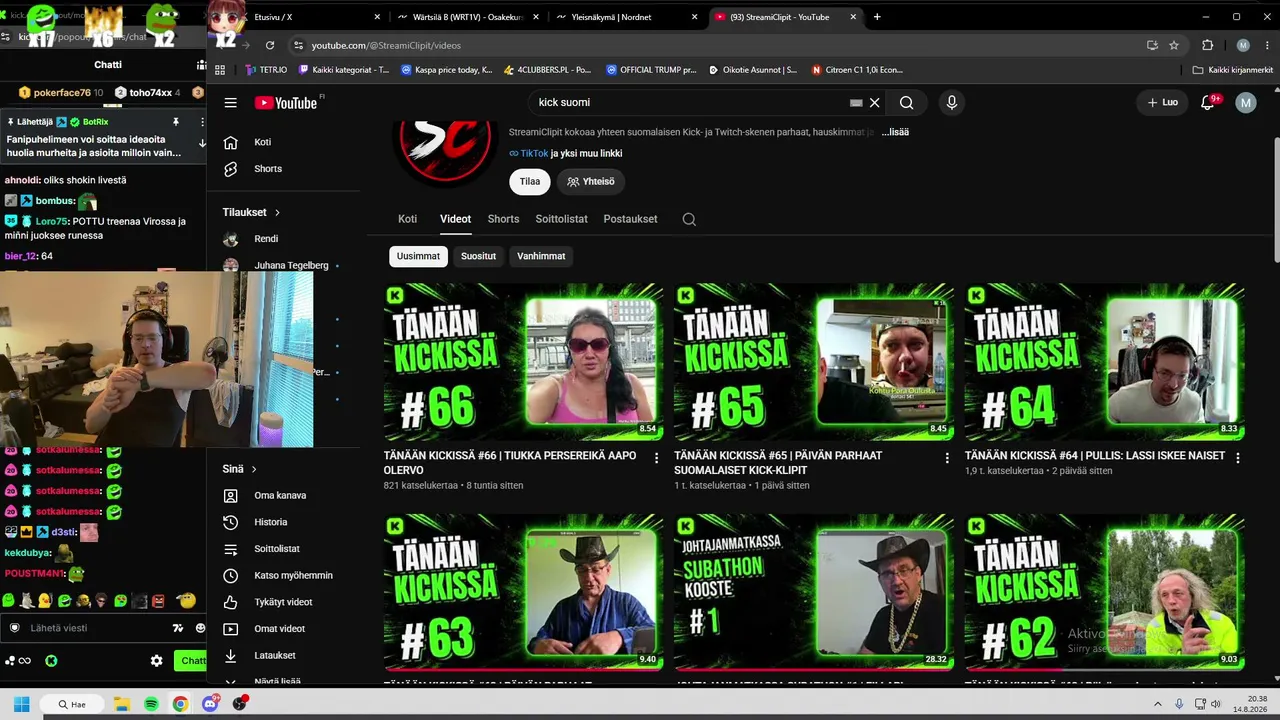
Task: Open Tykätyt videot in the sidebar
Action: [x=283, y=602]
